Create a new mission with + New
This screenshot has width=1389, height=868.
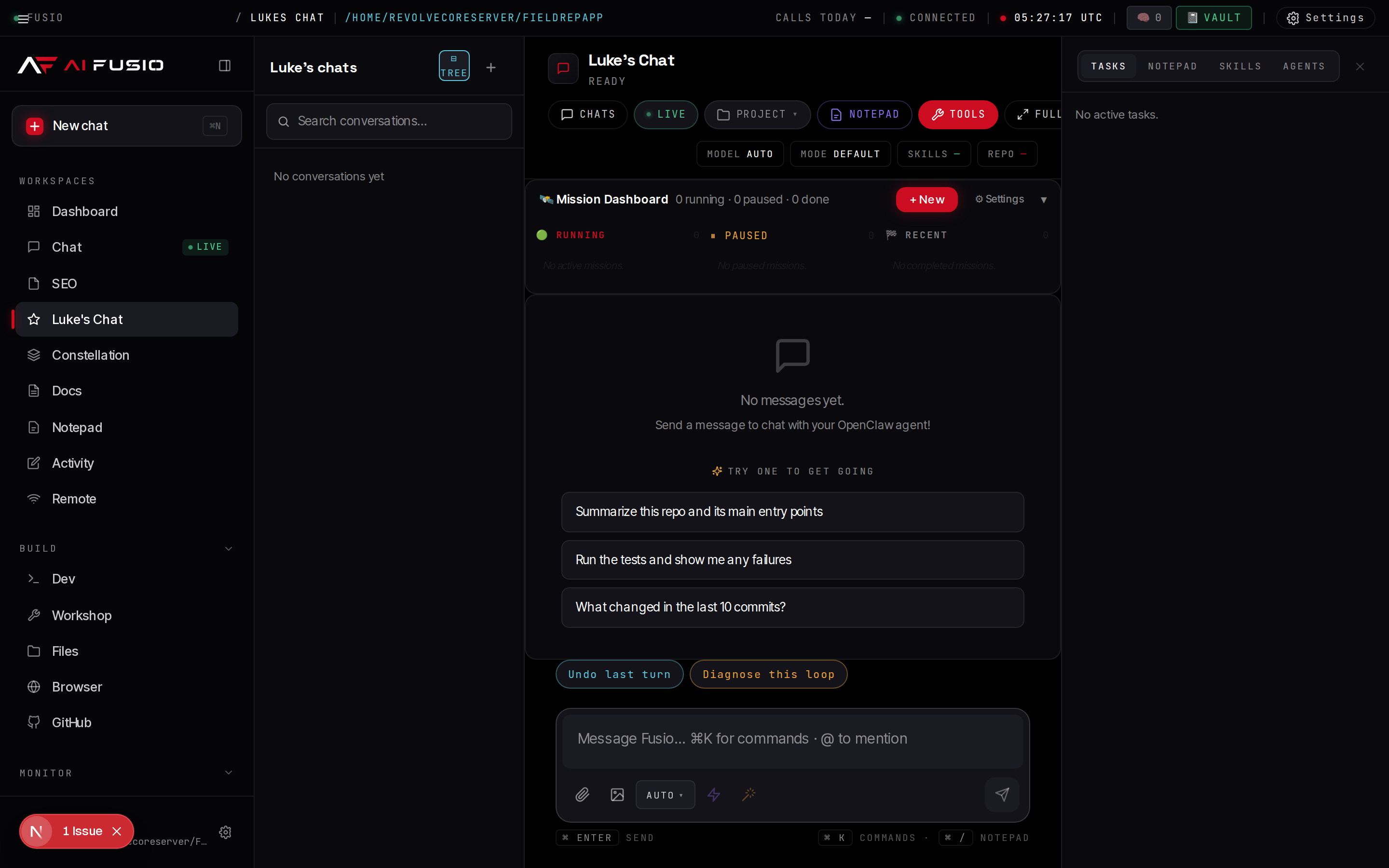point(926,200)
